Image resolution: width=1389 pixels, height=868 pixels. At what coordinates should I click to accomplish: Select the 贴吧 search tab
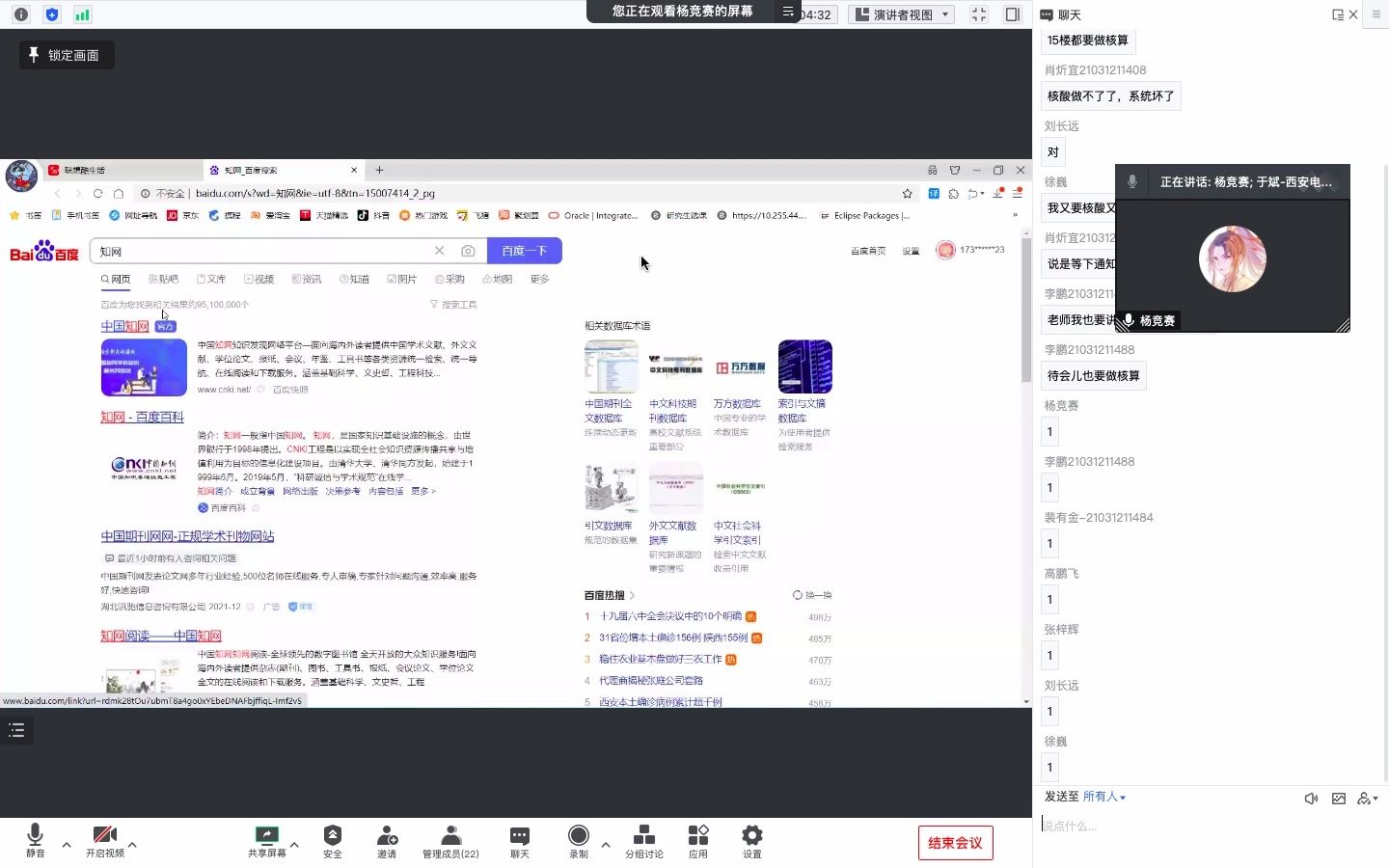pyautogui.click(x=163, y=279)
